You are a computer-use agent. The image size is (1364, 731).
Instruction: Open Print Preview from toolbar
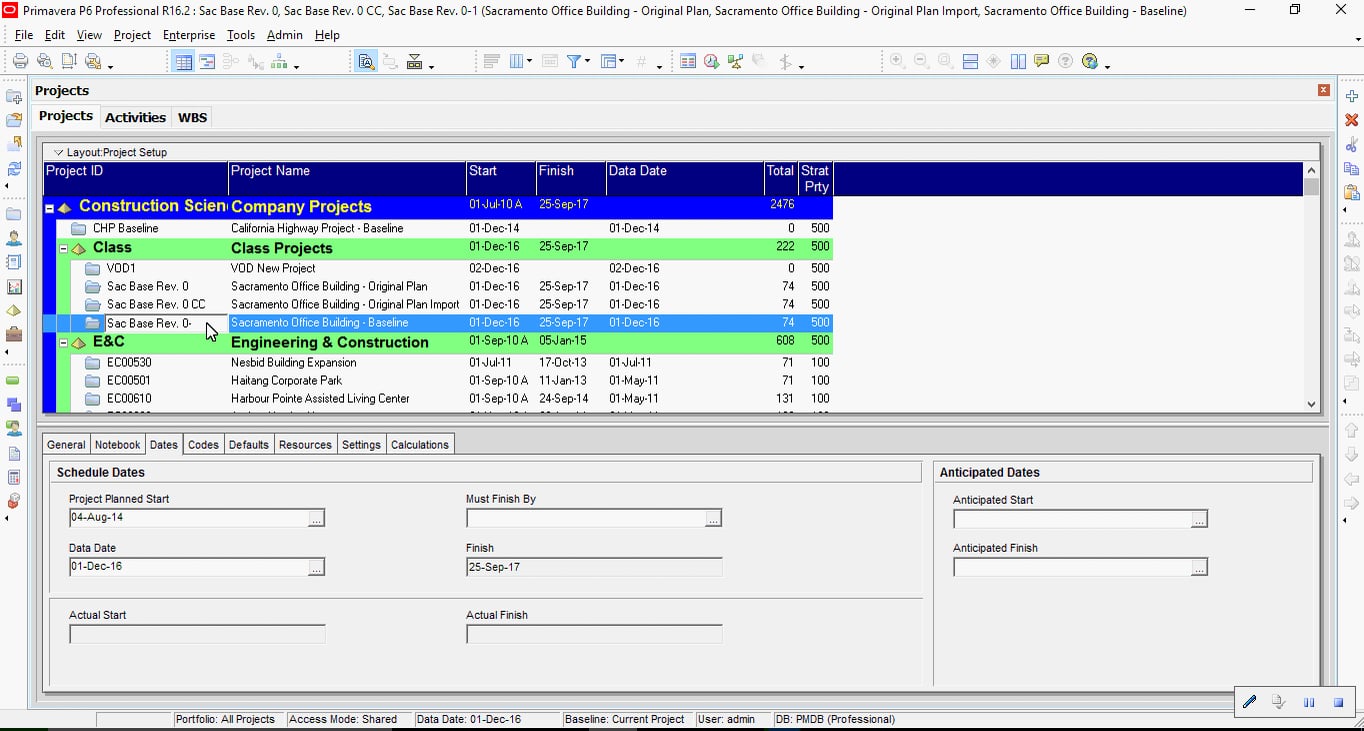[x=44, y=61]
